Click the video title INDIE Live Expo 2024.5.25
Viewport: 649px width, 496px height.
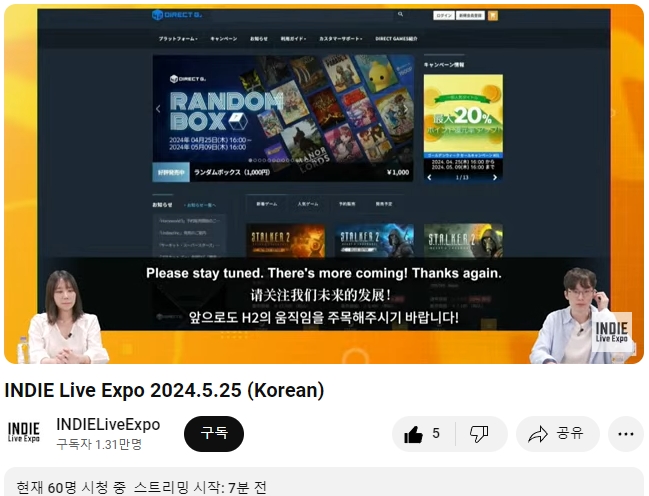[164, 390]
